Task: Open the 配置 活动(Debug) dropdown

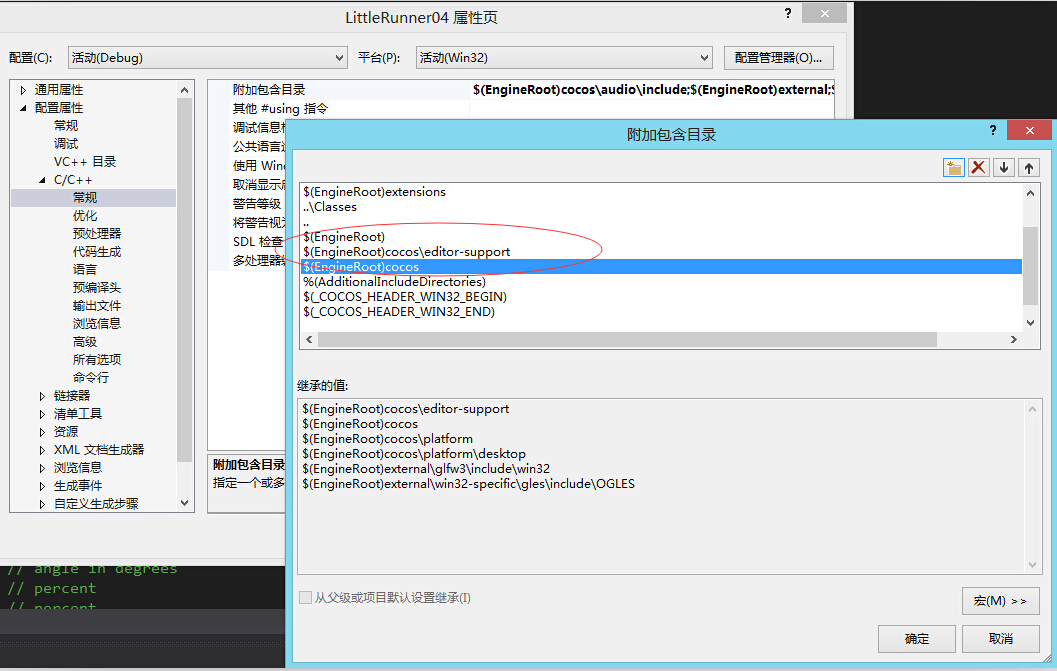Action: click(208, 58)
